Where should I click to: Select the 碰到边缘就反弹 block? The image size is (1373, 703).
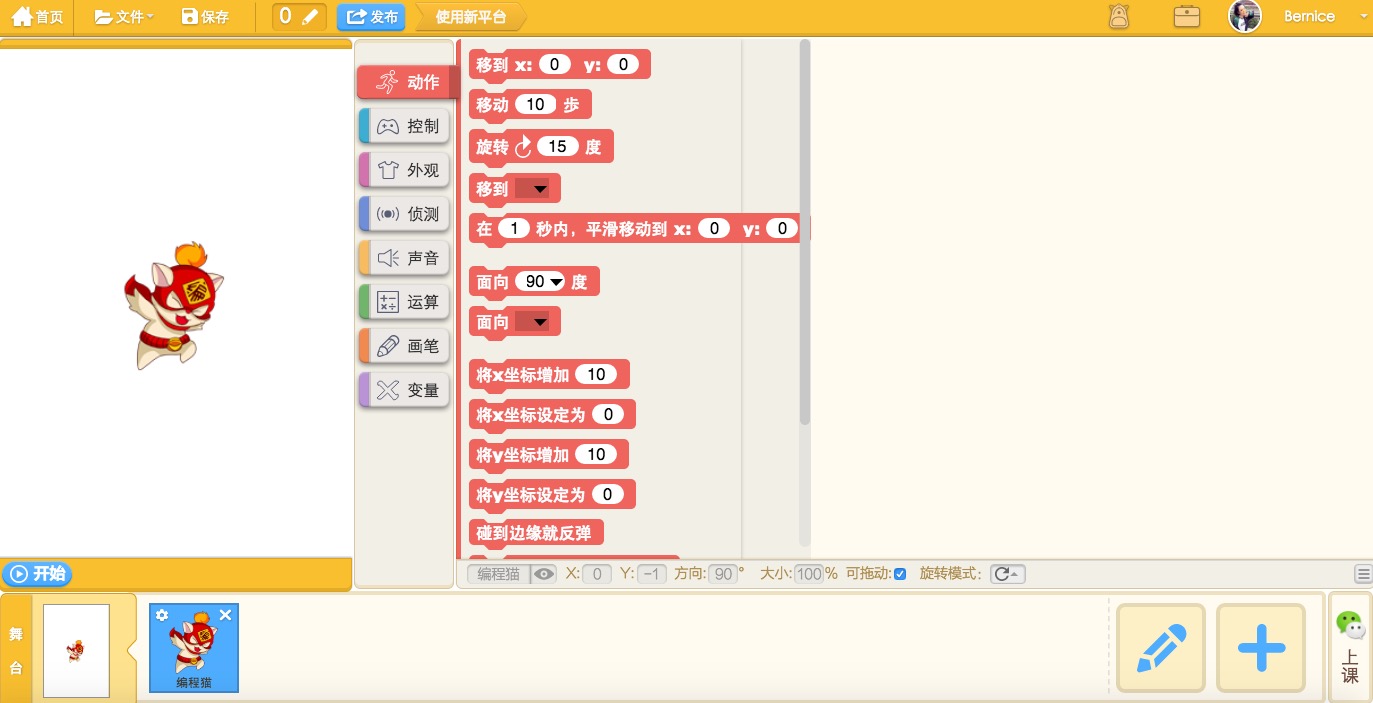tap(536, 533)
